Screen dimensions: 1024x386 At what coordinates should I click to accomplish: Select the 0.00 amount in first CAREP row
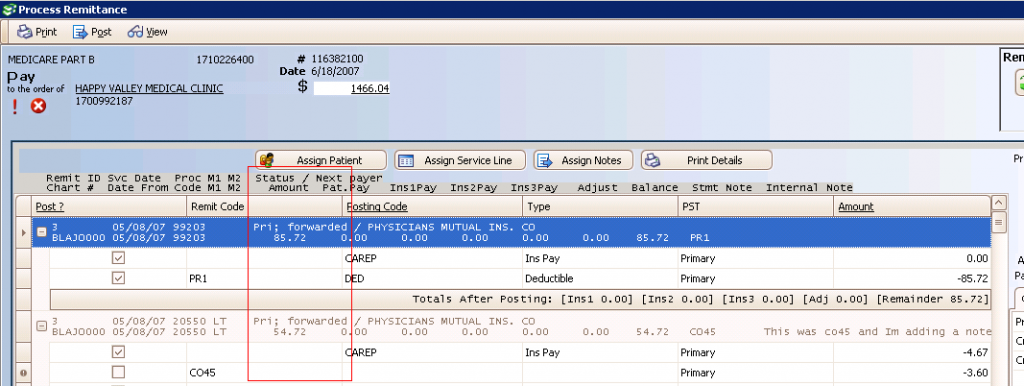[913, 259]
